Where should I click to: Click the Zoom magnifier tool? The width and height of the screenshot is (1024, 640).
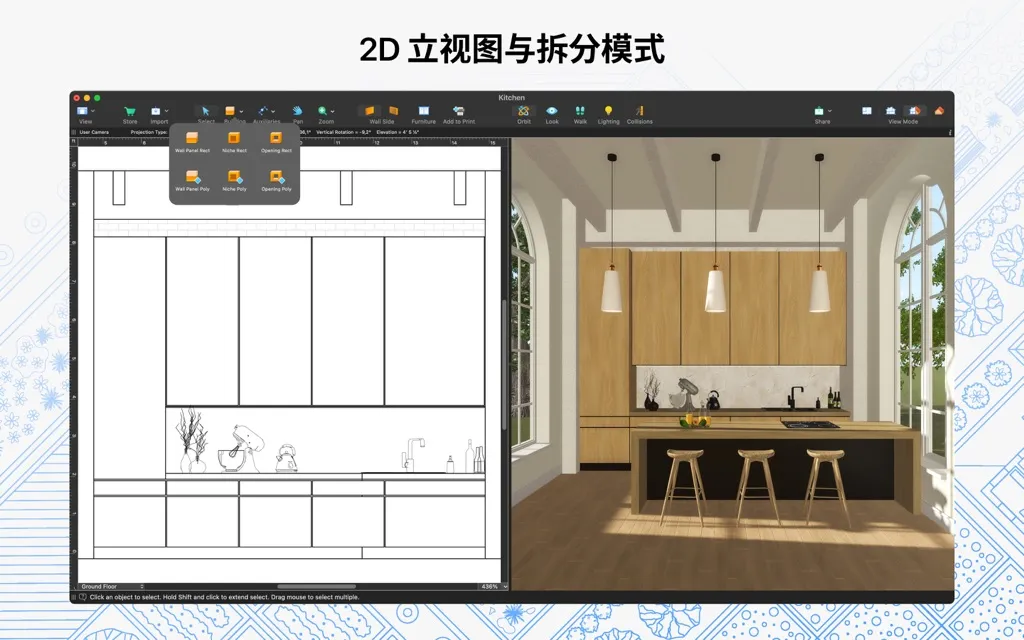coord(323,111)
